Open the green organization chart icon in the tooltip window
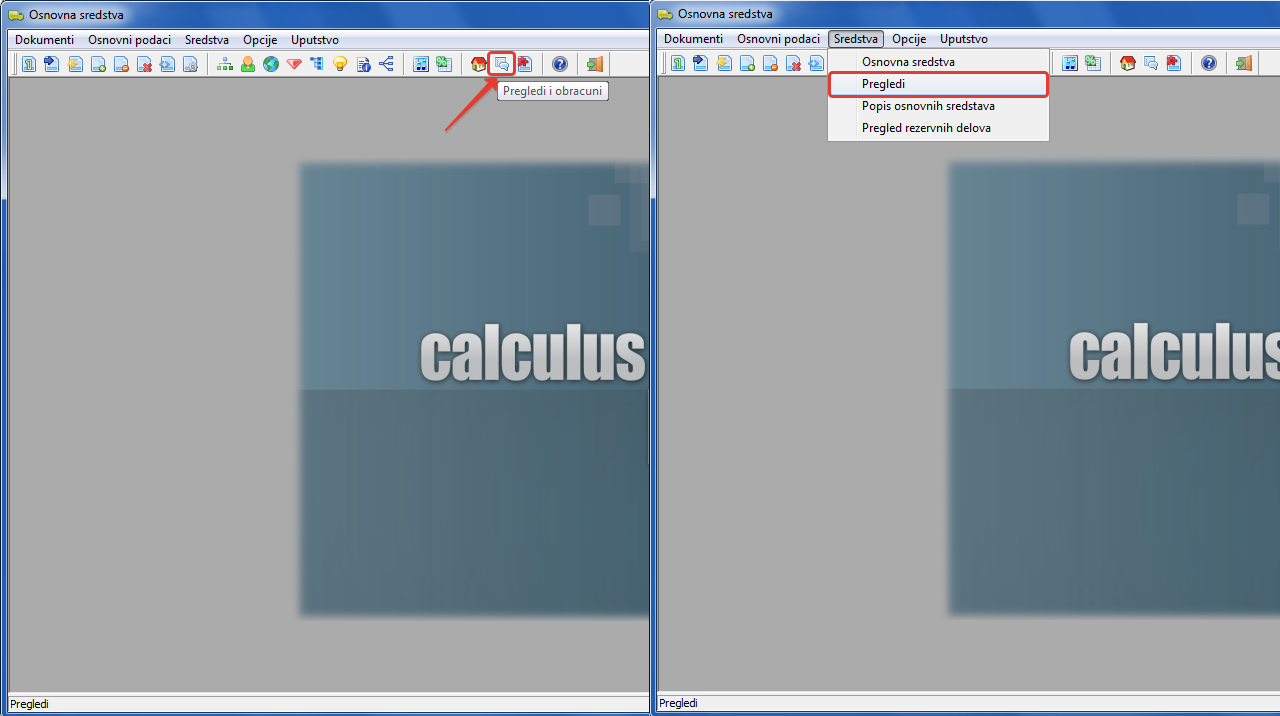This screenshot has height=716, width=1280. (x=225, y=64)
